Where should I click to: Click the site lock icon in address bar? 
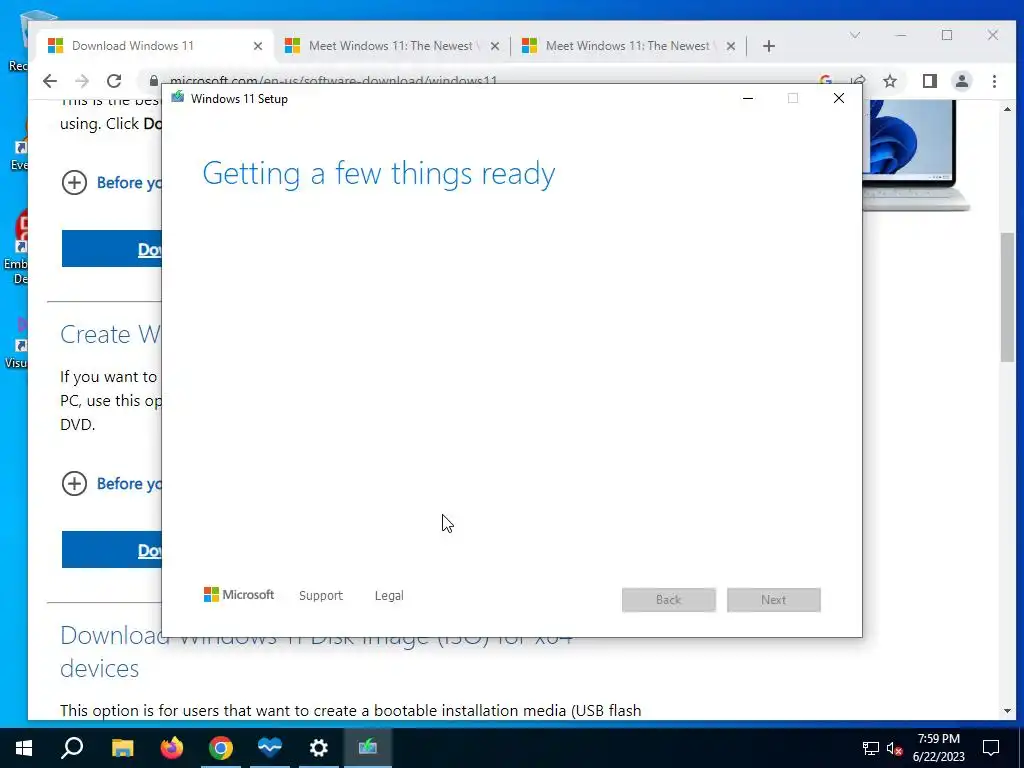153,81
